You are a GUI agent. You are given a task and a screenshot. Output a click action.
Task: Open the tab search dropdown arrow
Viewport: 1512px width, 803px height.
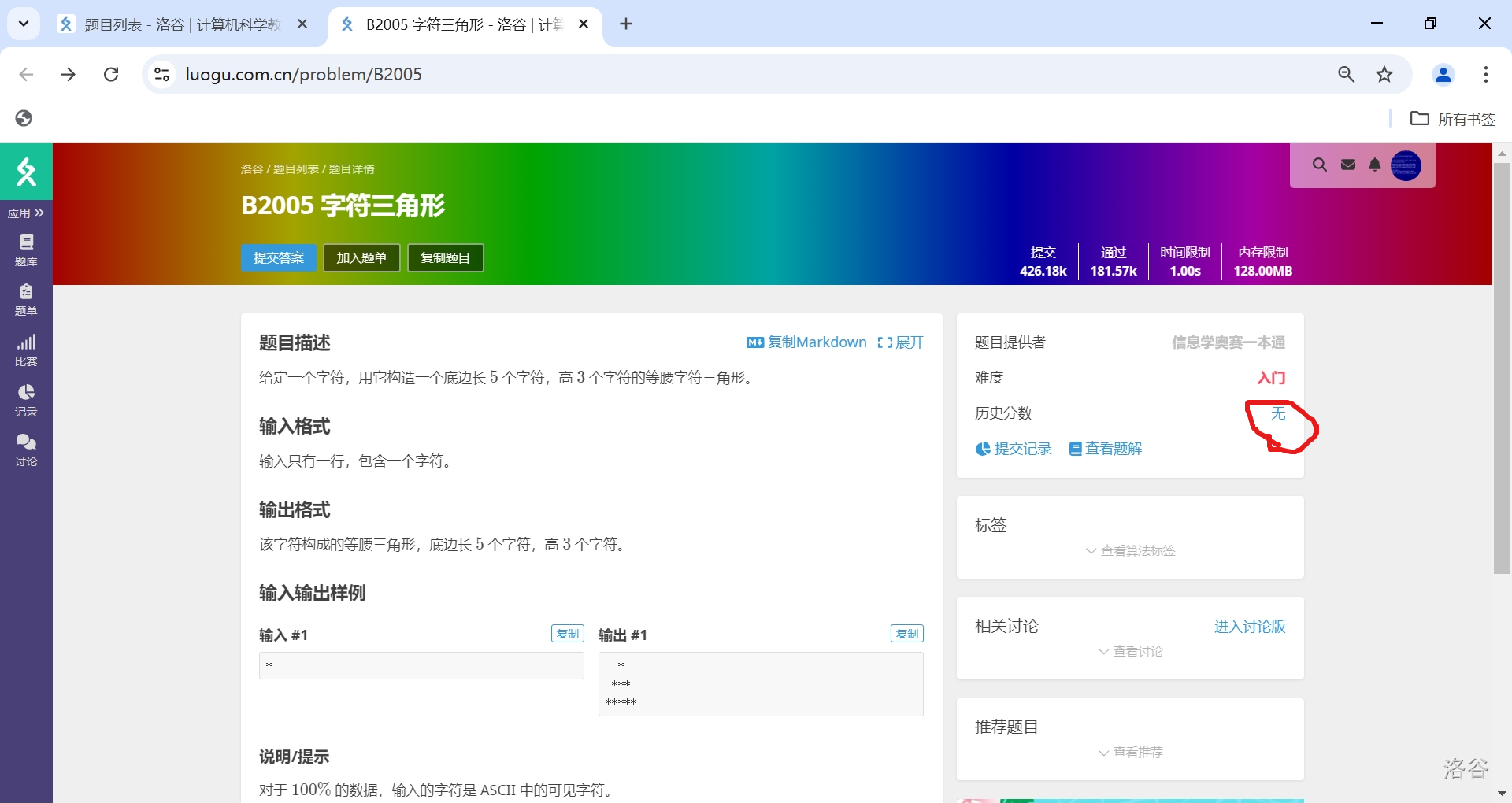point(24,24)
